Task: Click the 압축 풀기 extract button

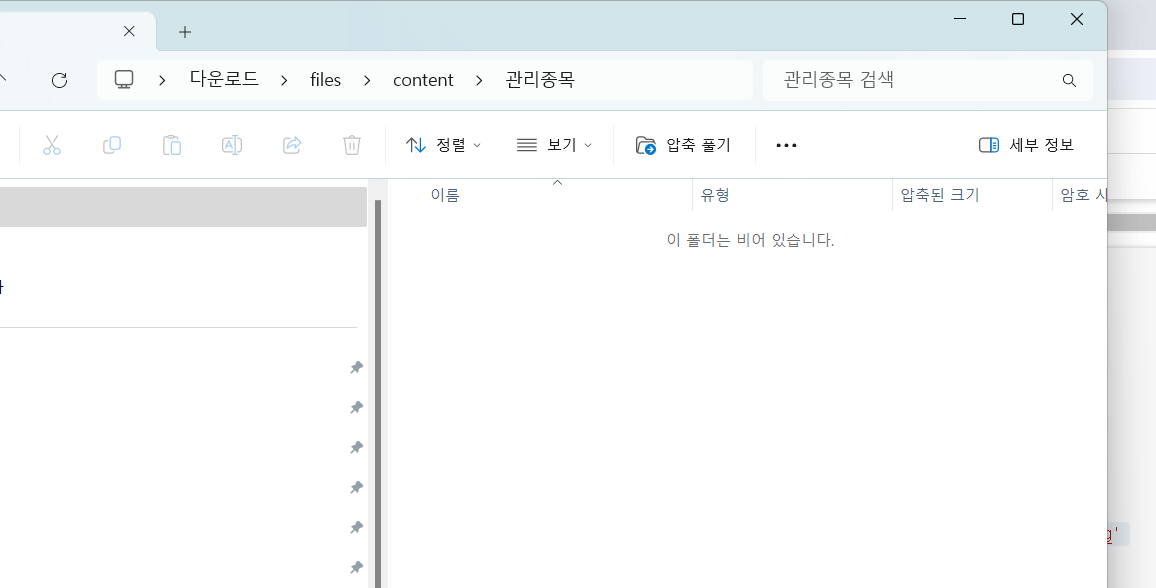Action: 683,145
